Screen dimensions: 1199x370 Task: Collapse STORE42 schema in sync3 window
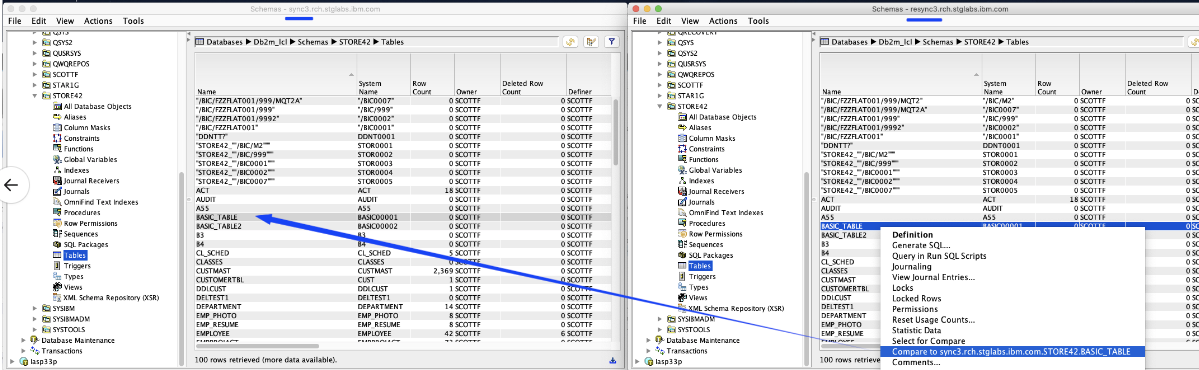coord(34,96)
